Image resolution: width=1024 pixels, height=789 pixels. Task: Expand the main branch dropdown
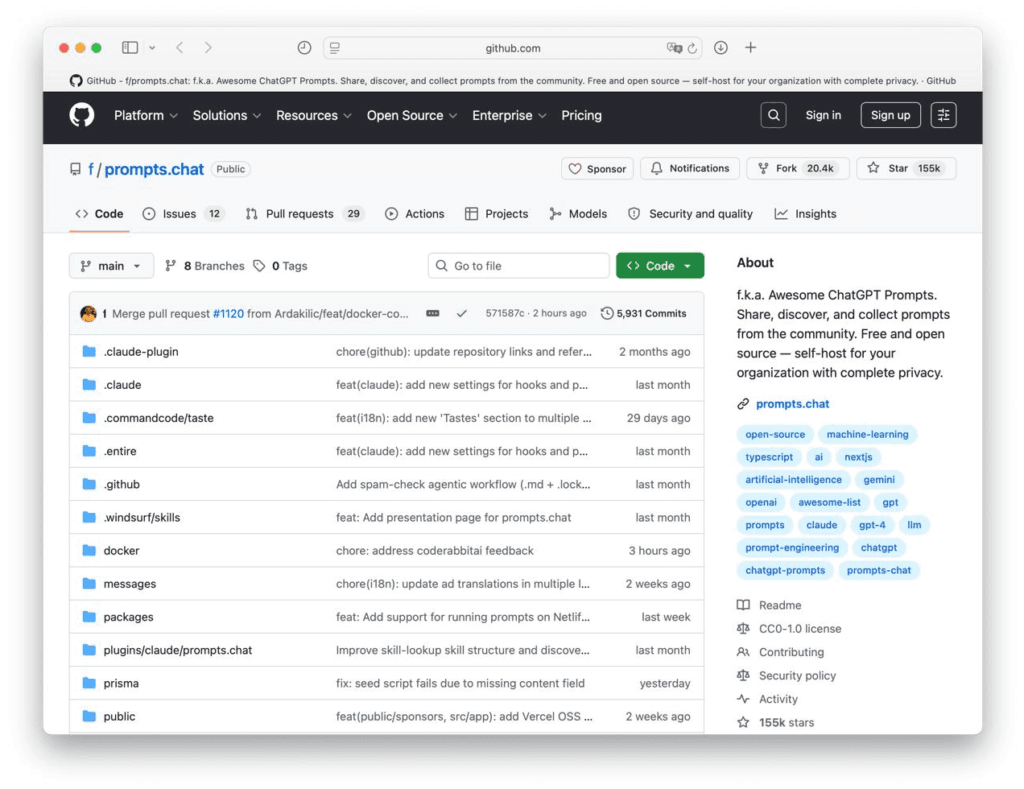tap(111, 266)
